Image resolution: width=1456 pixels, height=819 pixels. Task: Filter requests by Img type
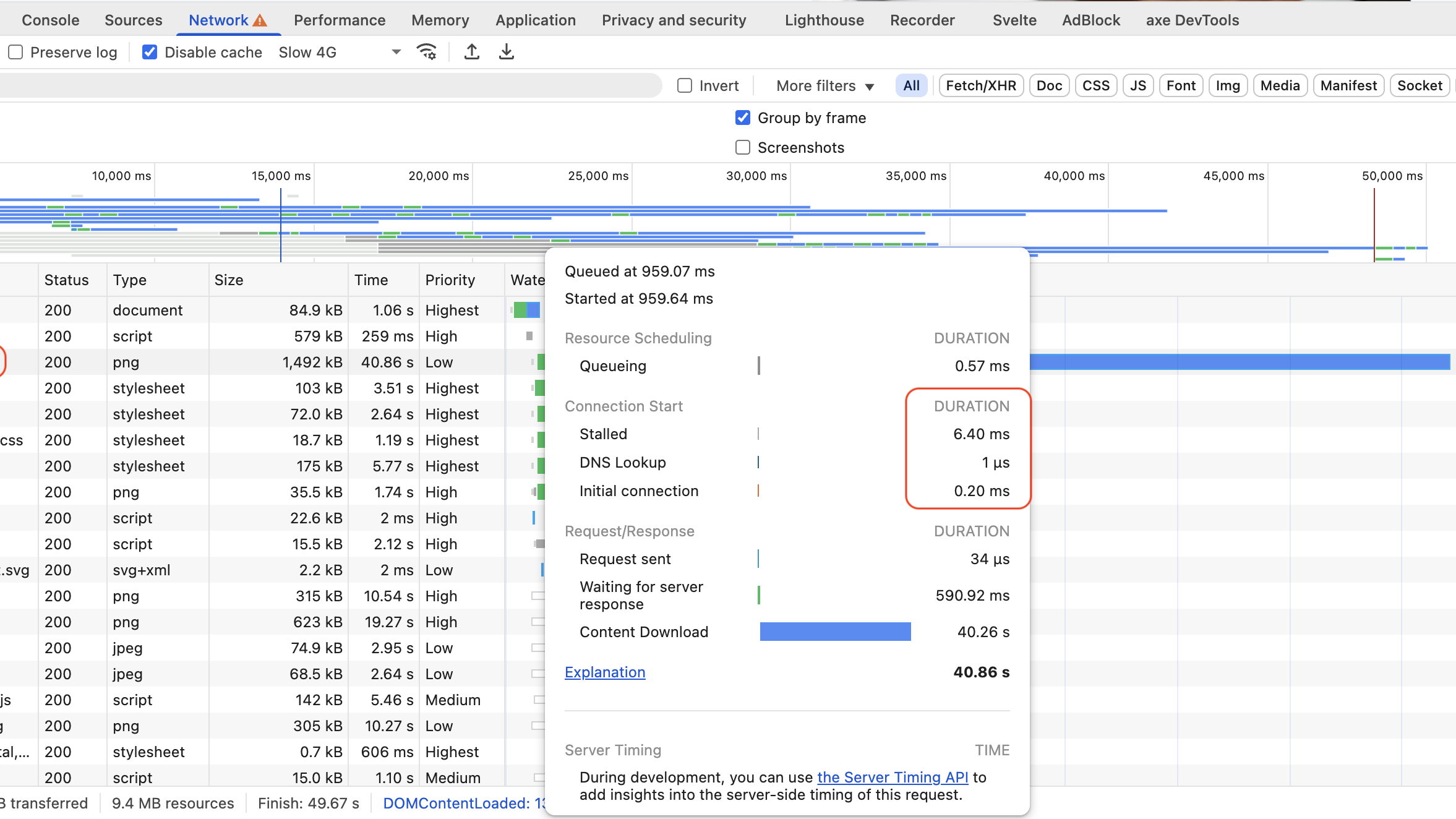pos(1227,85)
